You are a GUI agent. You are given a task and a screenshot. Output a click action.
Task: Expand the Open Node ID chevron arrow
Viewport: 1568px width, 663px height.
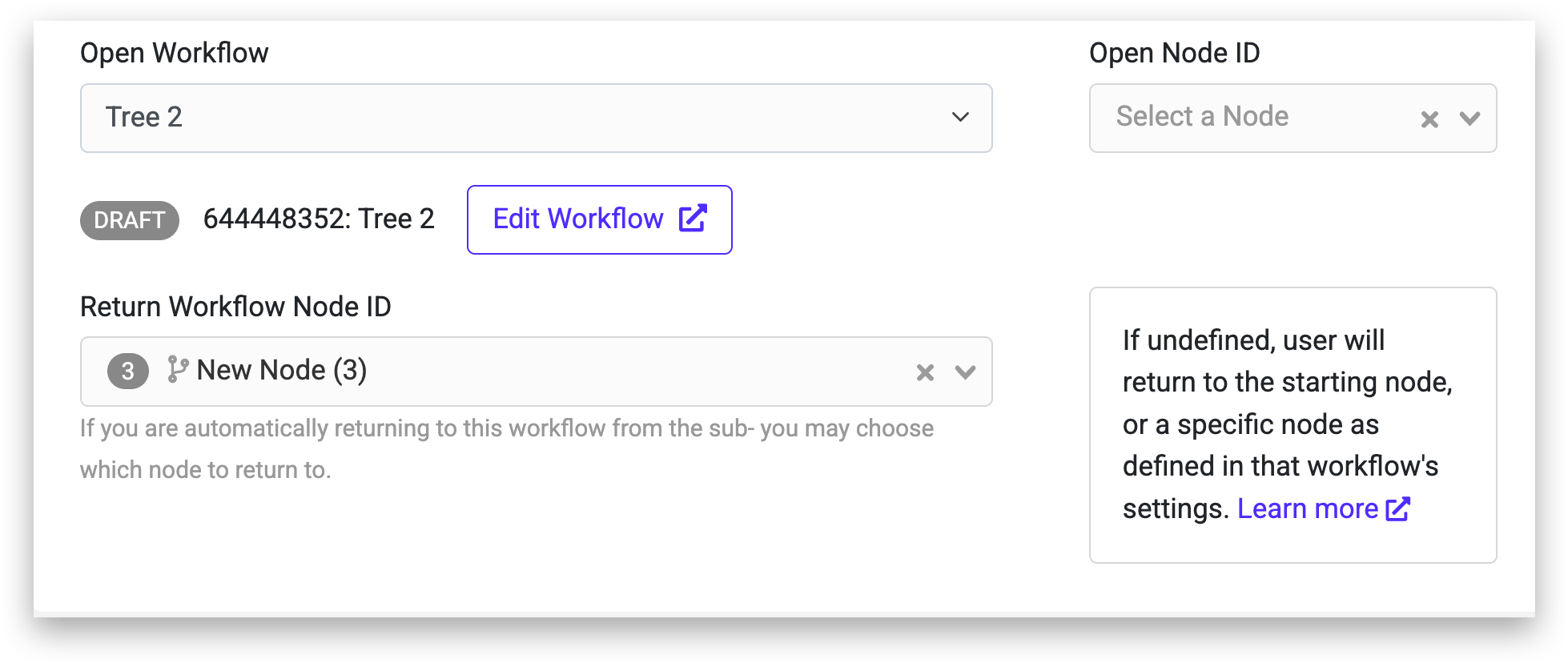pos(1469,119)
